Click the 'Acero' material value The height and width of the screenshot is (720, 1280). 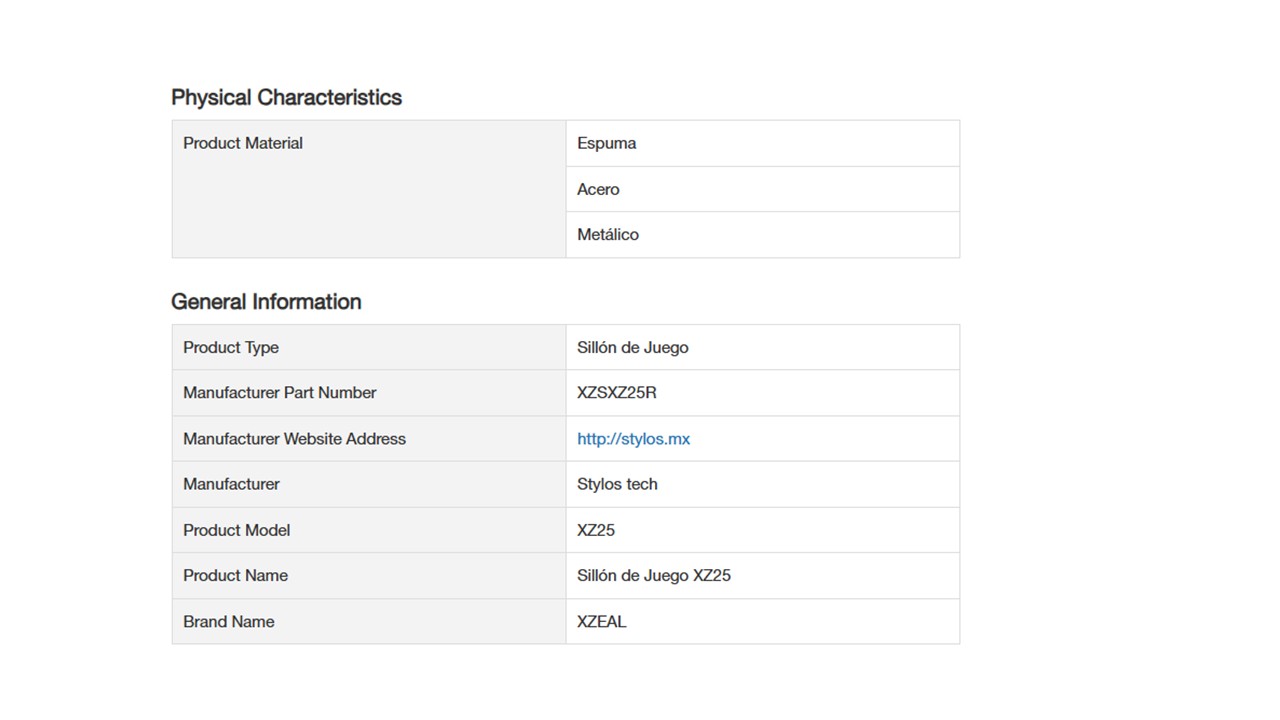click(x=598, y=189)
